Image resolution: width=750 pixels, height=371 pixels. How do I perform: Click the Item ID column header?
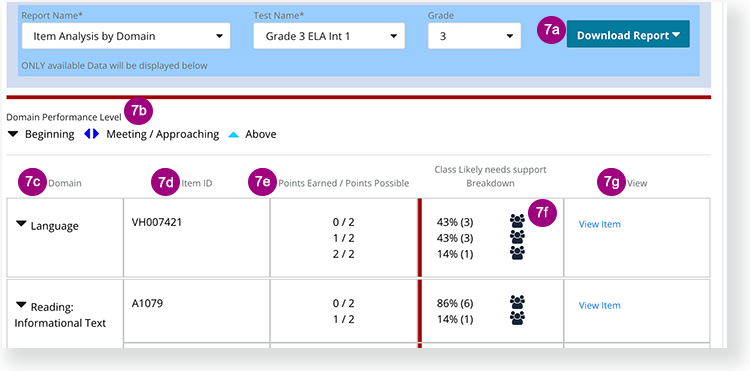(x=197, y=183)
